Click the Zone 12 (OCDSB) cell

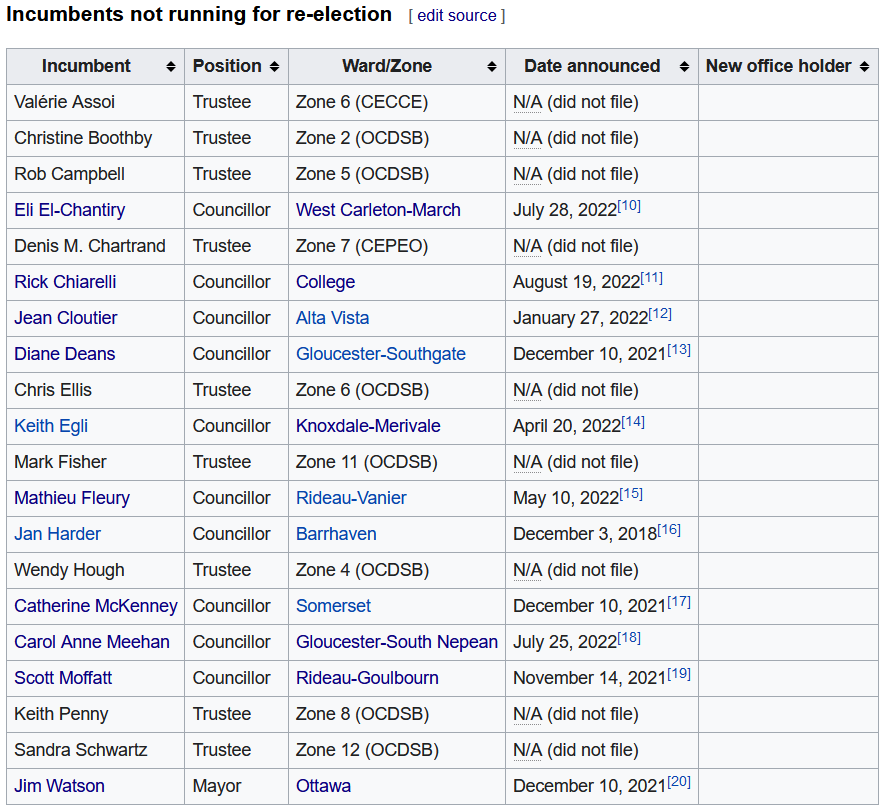[397, 751]
